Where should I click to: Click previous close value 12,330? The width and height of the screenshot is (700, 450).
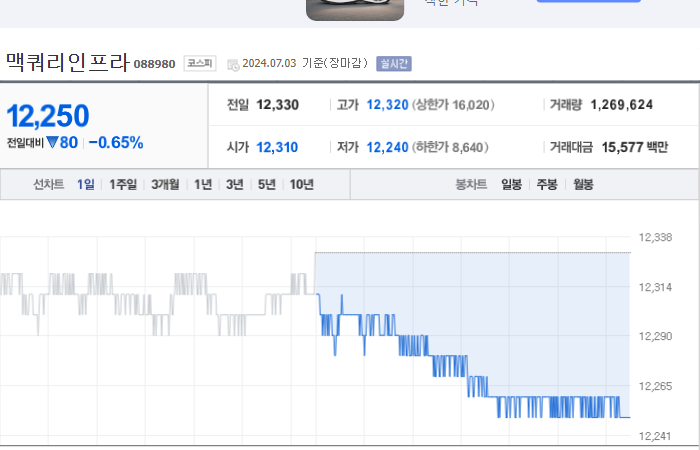(x=278, y=105)
